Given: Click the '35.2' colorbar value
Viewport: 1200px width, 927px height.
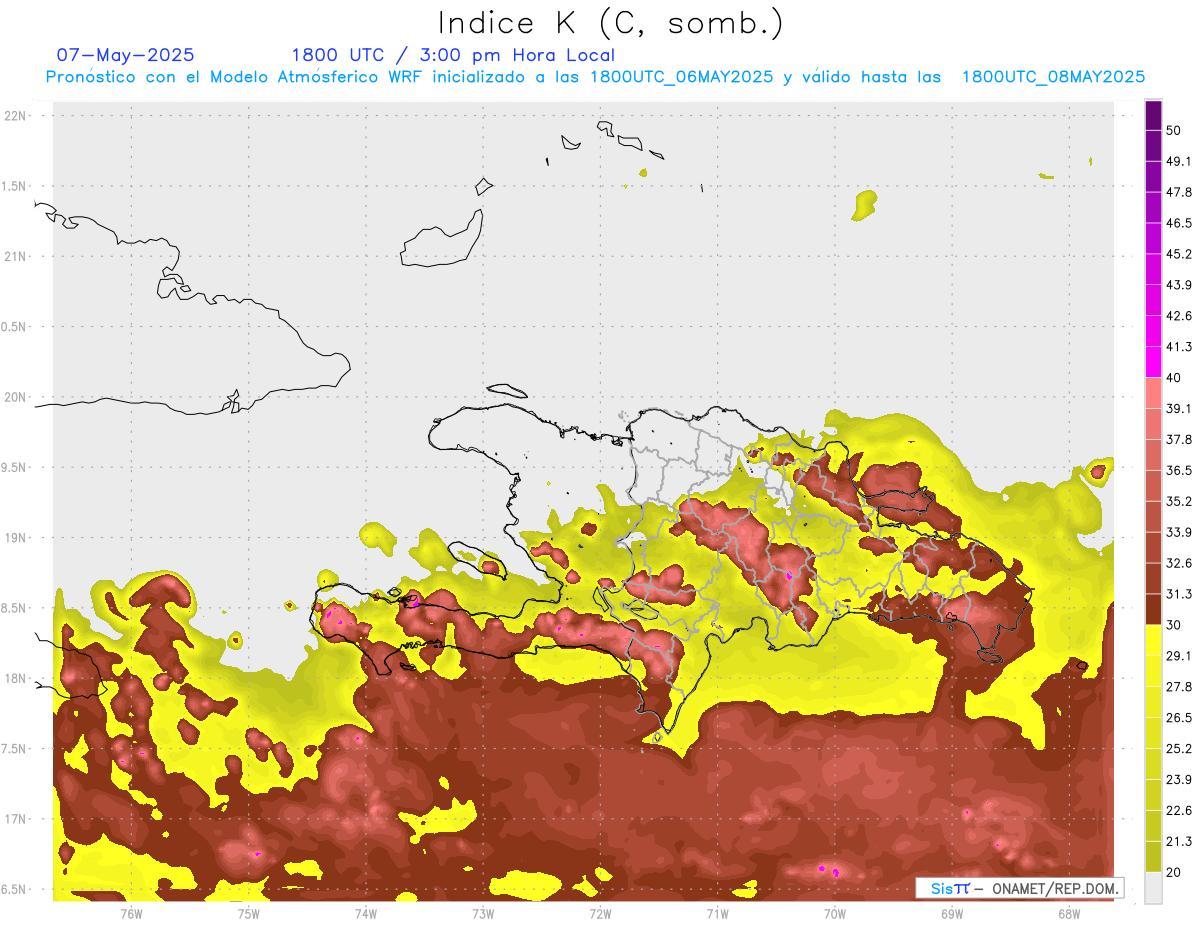Looking at the screenshot, I should tap(1179, 501).
